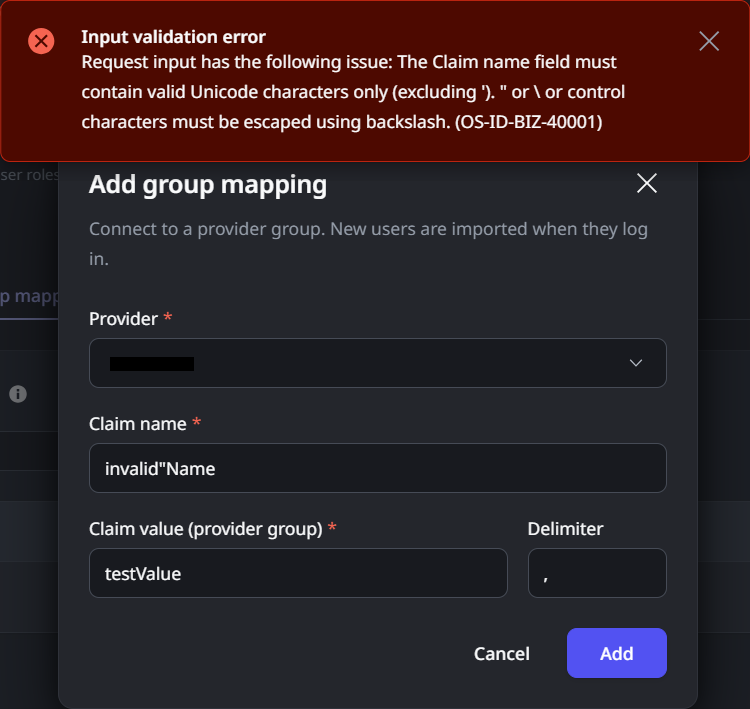Click the "Input validation error" heading

(173, 37)
